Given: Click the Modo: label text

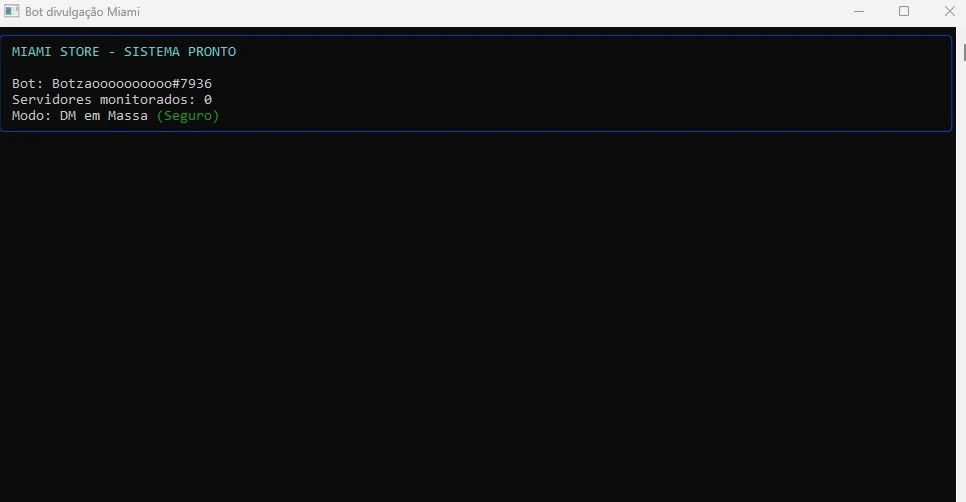Looking at the screenshot, I should (31, 116).
